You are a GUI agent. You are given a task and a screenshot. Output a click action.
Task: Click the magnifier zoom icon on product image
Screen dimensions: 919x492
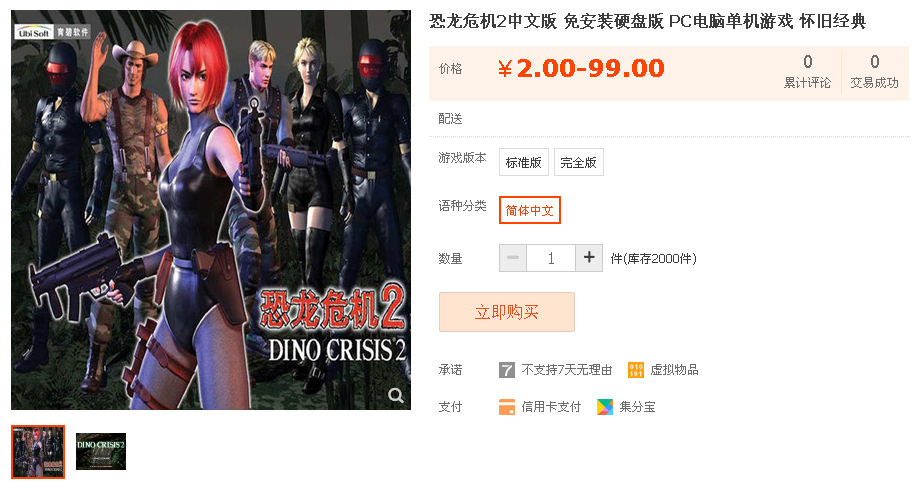click(x=396, y=396)
